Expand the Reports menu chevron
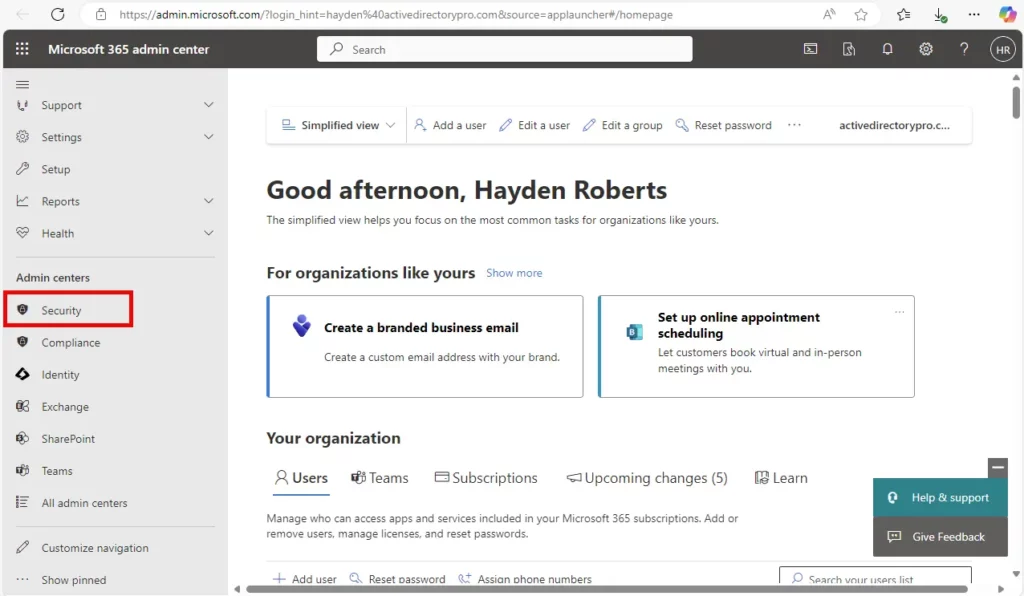 coord(208,200)
